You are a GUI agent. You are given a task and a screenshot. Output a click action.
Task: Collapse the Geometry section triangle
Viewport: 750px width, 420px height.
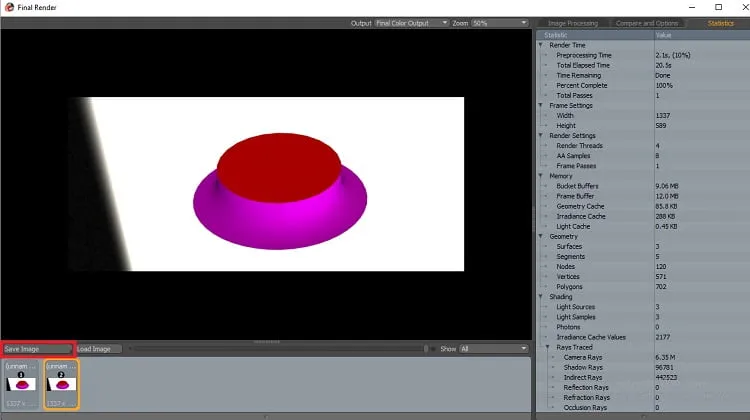click(x=541, y=236)
